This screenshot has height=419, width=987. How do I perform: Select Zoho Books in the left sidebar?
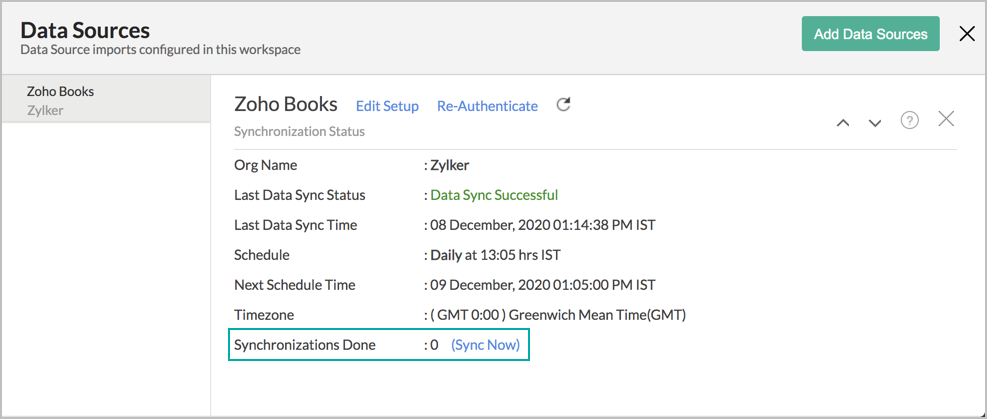[60, 91]
